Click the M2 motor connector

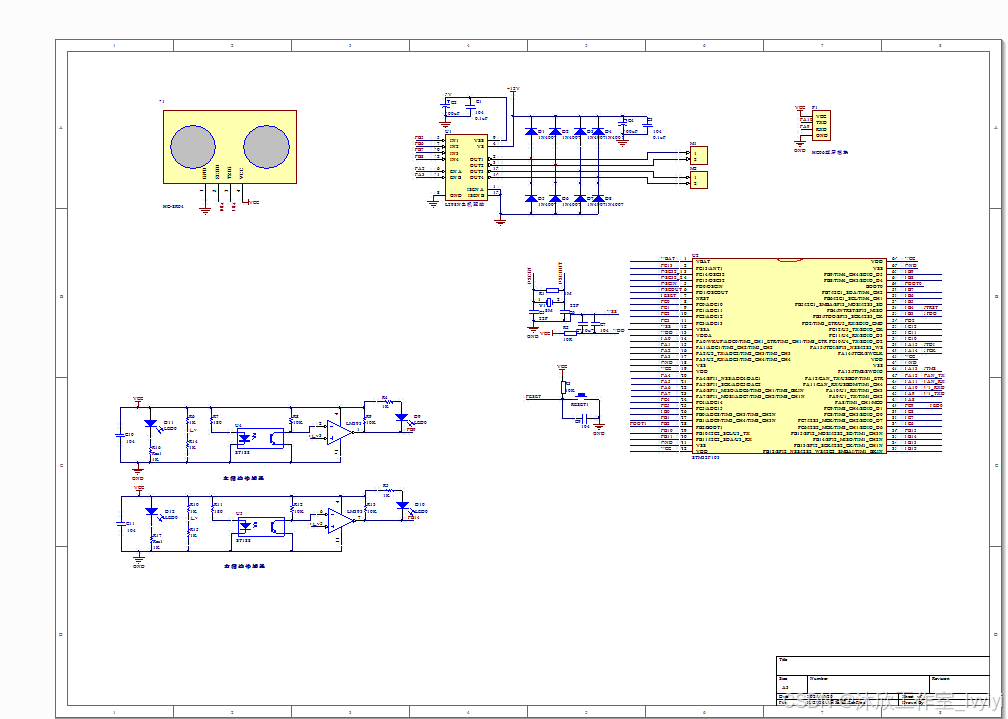point(698,180)
